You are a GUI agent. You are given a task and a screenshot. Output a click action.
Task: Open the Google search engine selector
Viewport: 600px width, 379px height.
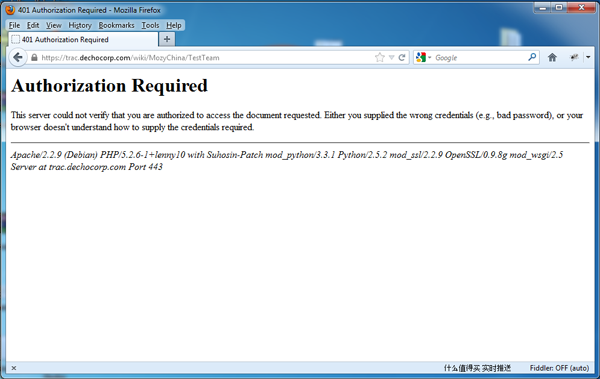pyautogui.click(x=423, y=57)
